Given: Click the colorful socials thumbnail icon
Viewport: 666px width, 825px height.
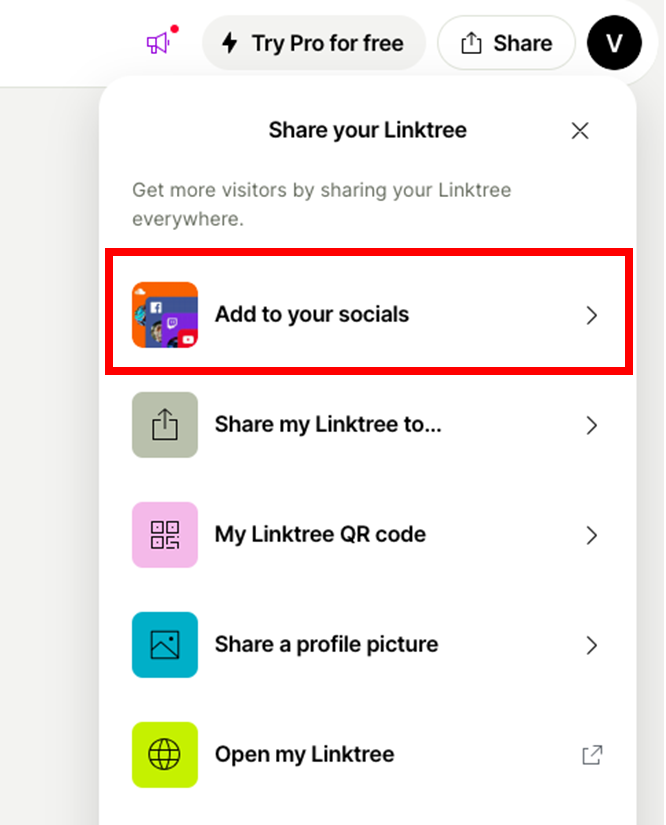Looking at the screenshot, I should 165,315.
